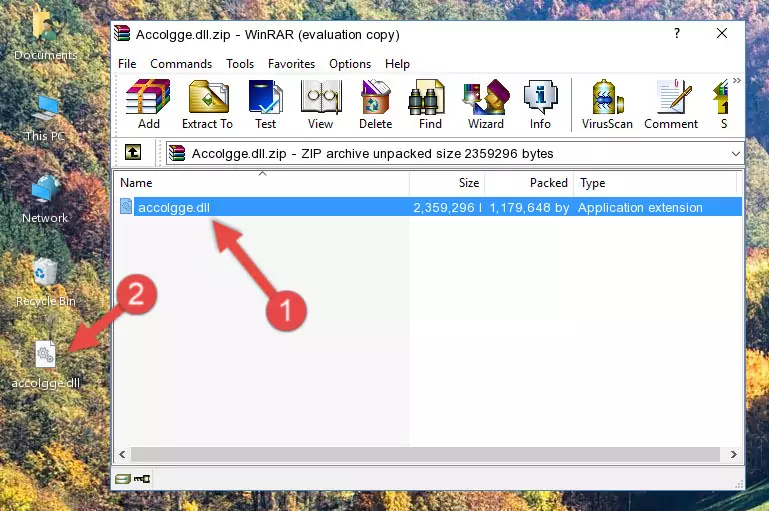The height and width of the screenshot is (511, 769).
Task: Close the WinRAR window
Action: point(722,33)
